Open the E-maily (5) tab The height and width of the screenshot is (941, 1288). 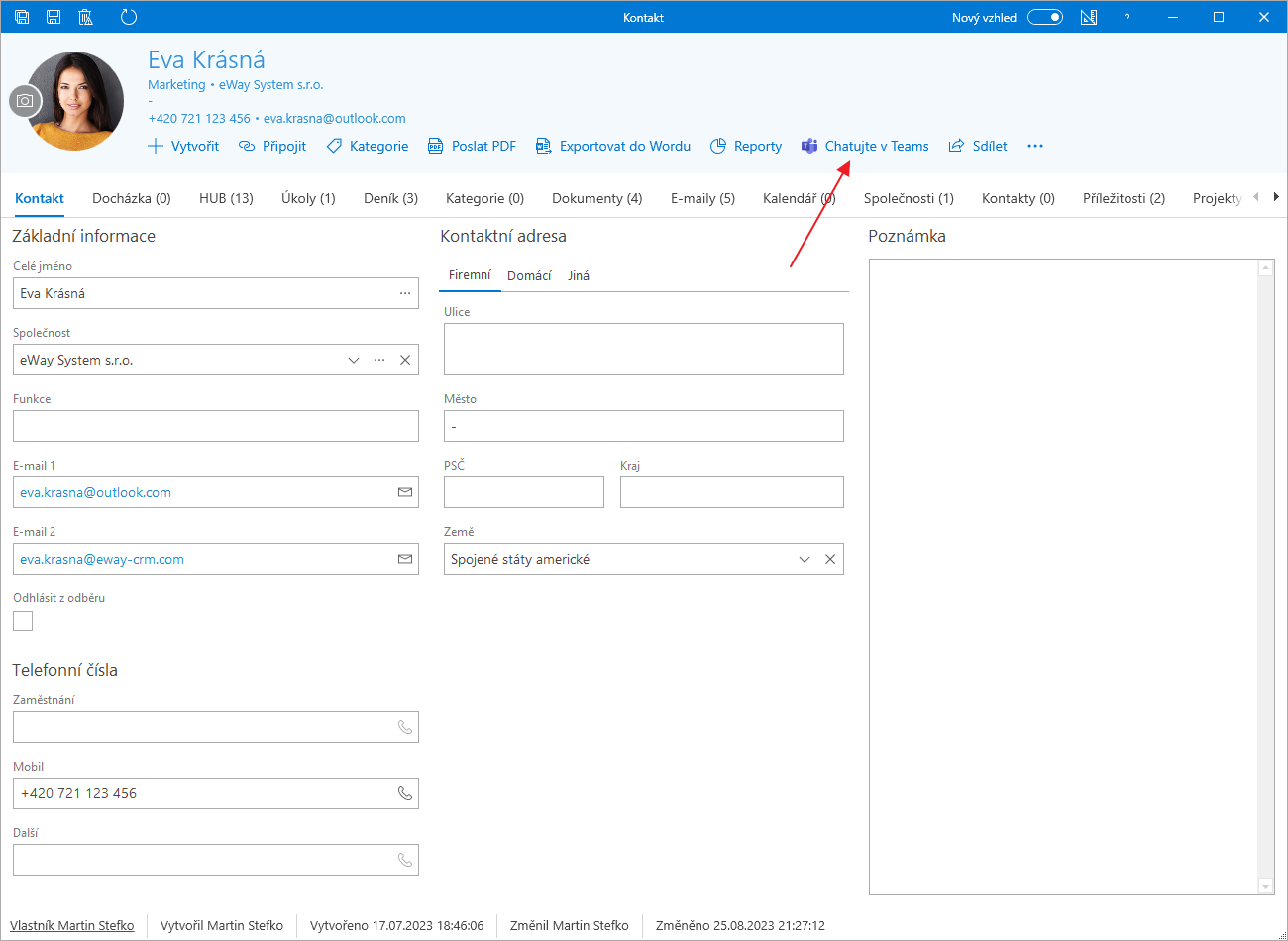pos(702,198)
